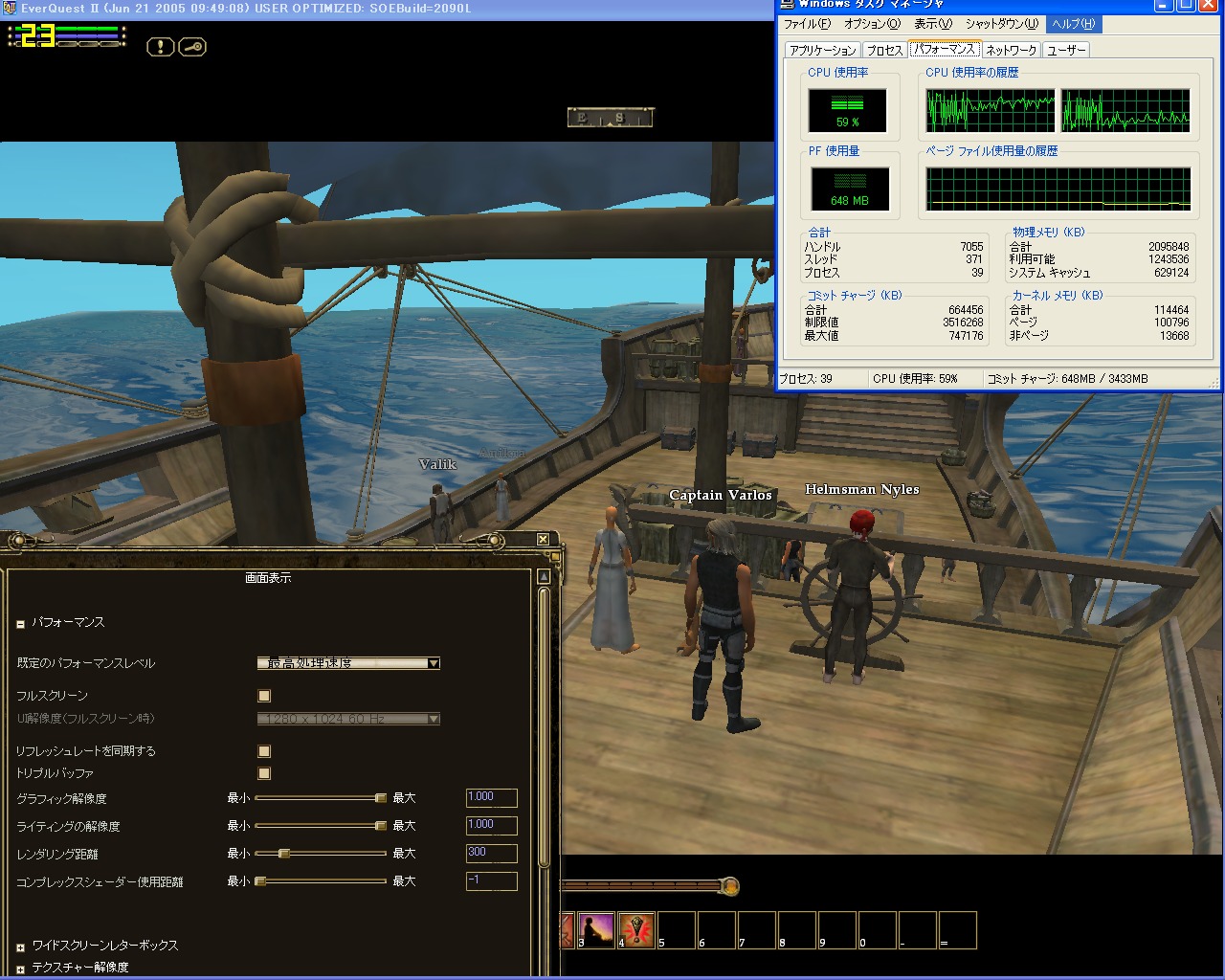
Task: Click the exclamation mark alert icon
Action: pyautogui.click(x=160, y=46)
